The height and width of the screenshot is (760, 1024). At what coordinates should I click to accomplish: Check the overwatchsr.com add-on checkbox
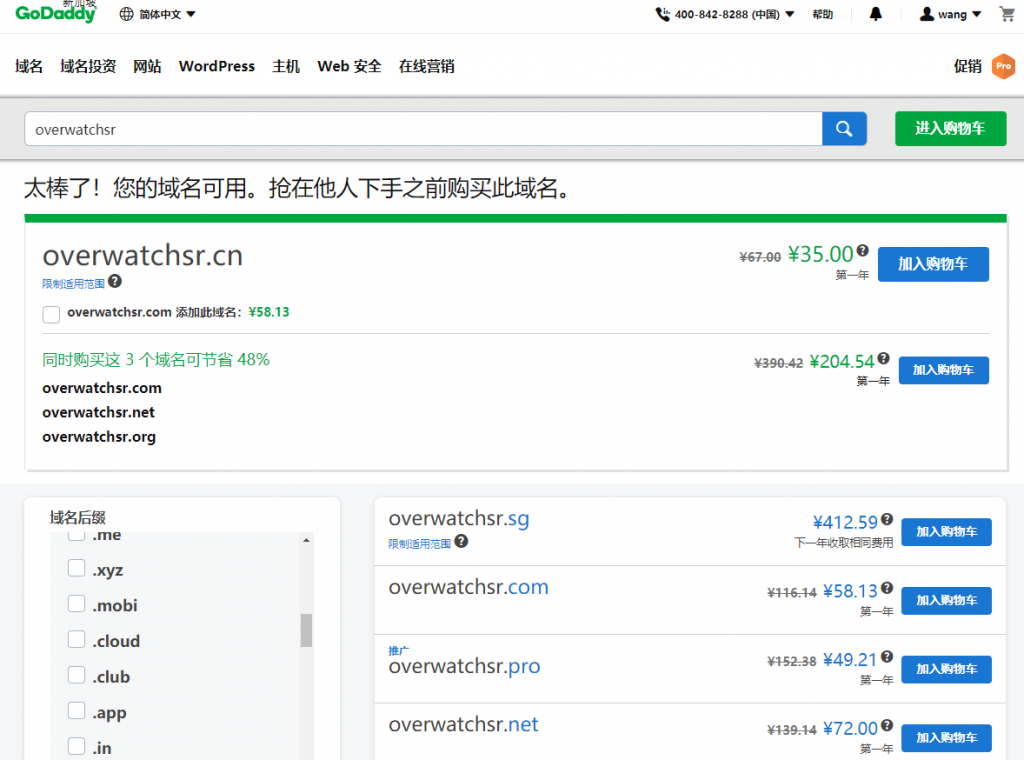51,314
